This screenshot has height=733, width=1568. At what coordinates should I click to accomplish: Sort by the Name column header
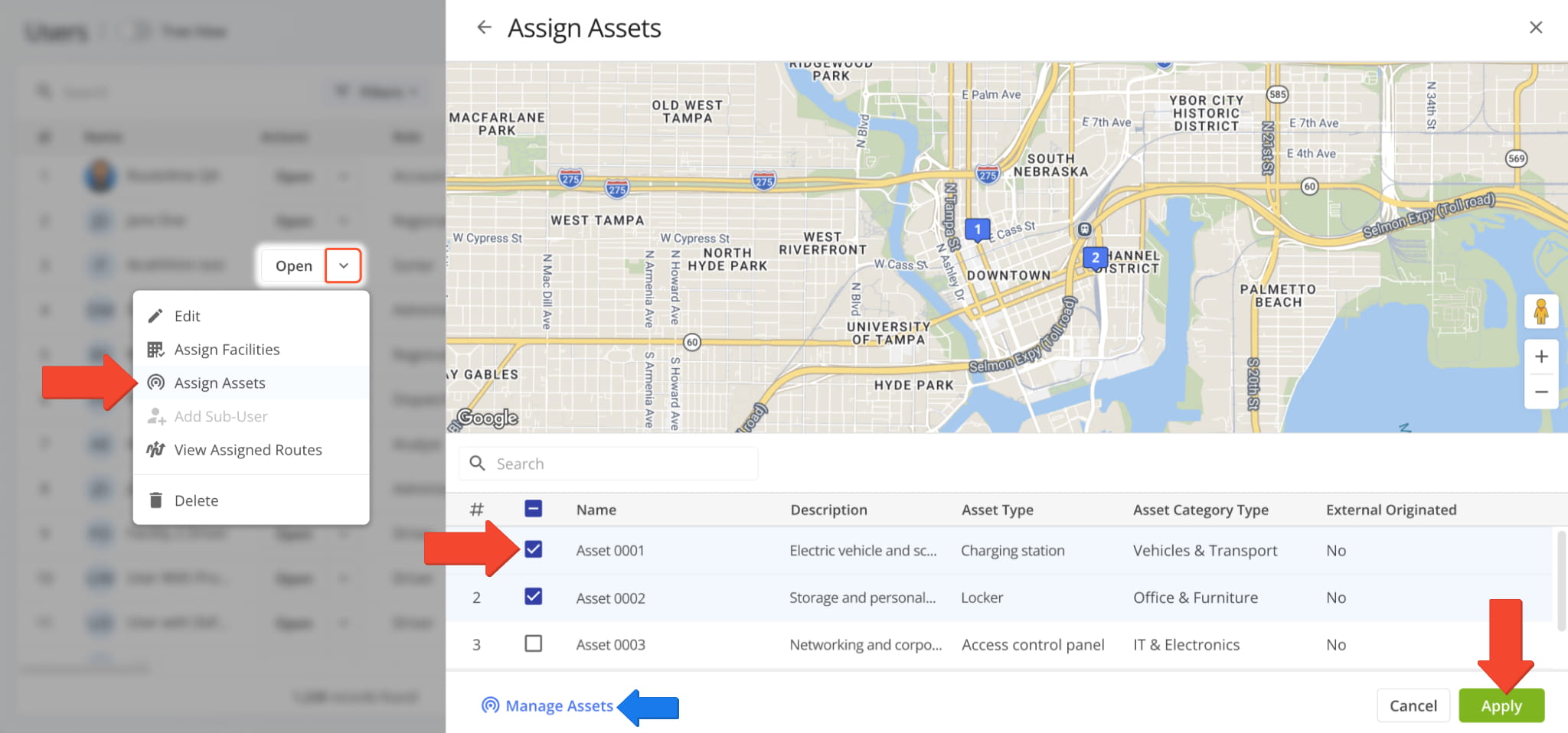[x=596, y=510]
